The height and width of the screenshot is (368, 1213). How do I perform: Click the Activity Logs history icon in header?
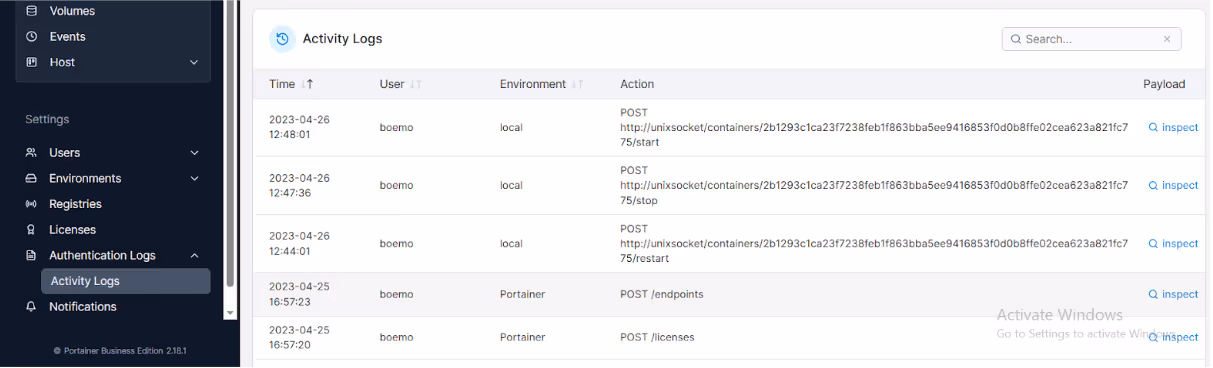tap(282, 39)
